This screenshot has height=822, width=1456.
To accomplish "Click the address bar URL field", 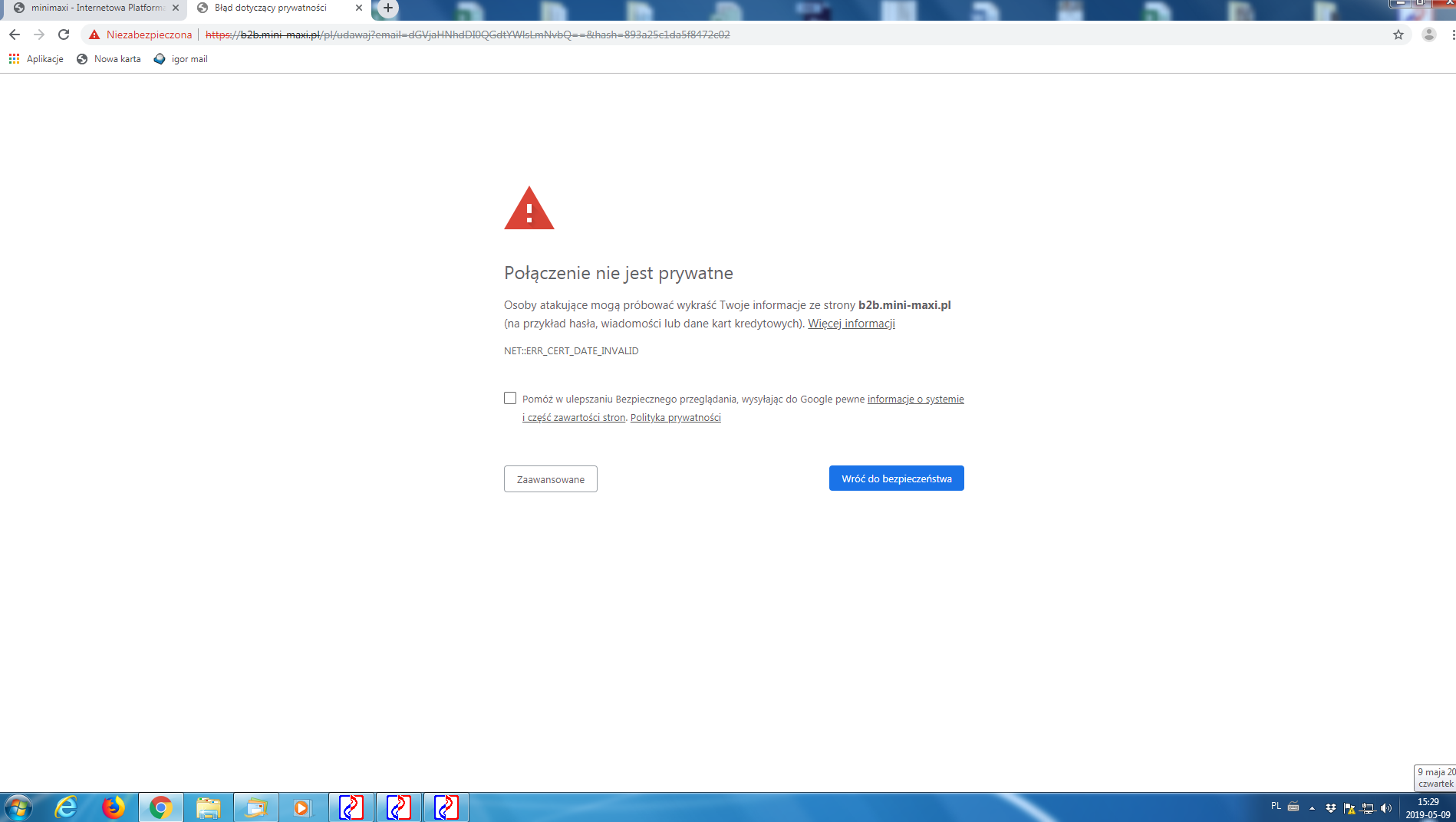I will click(x=767, y=35).
